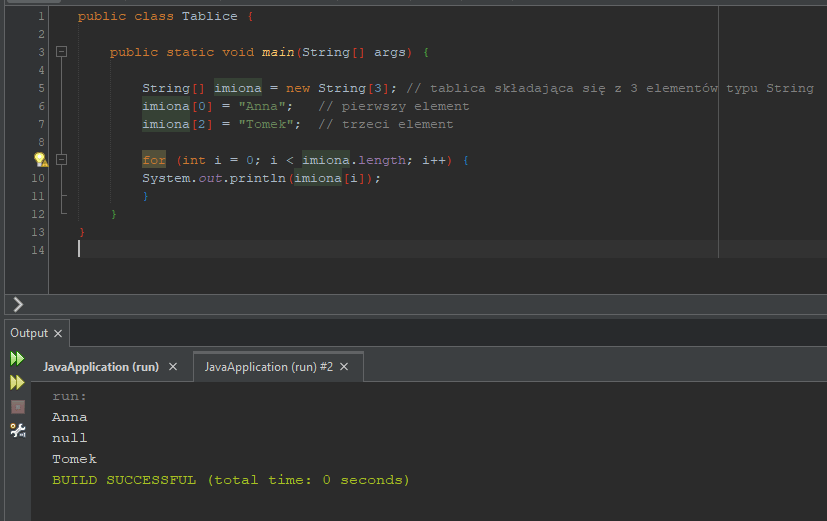Click the null line in output console

coord(69,438)
